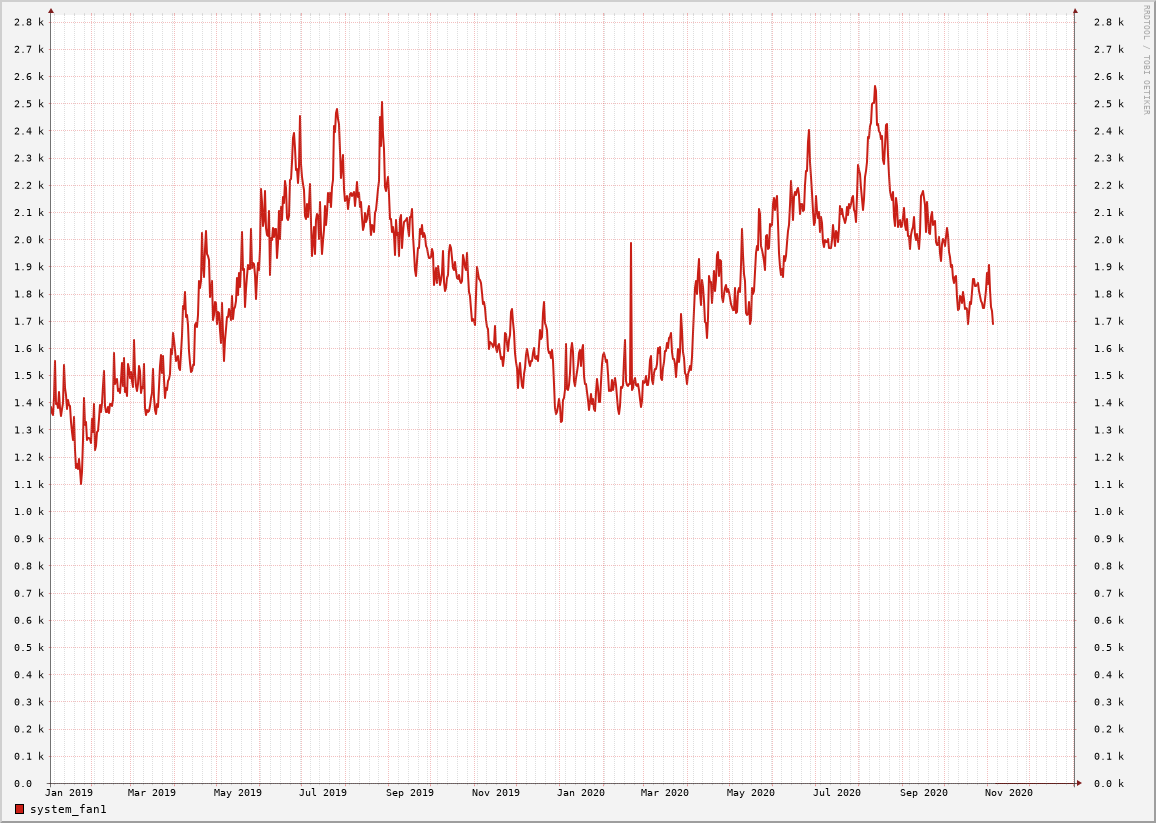Click the arrowhead atop the left y-axis
Viewport: 1156px width, 823px height.
(x=51, y=11)
